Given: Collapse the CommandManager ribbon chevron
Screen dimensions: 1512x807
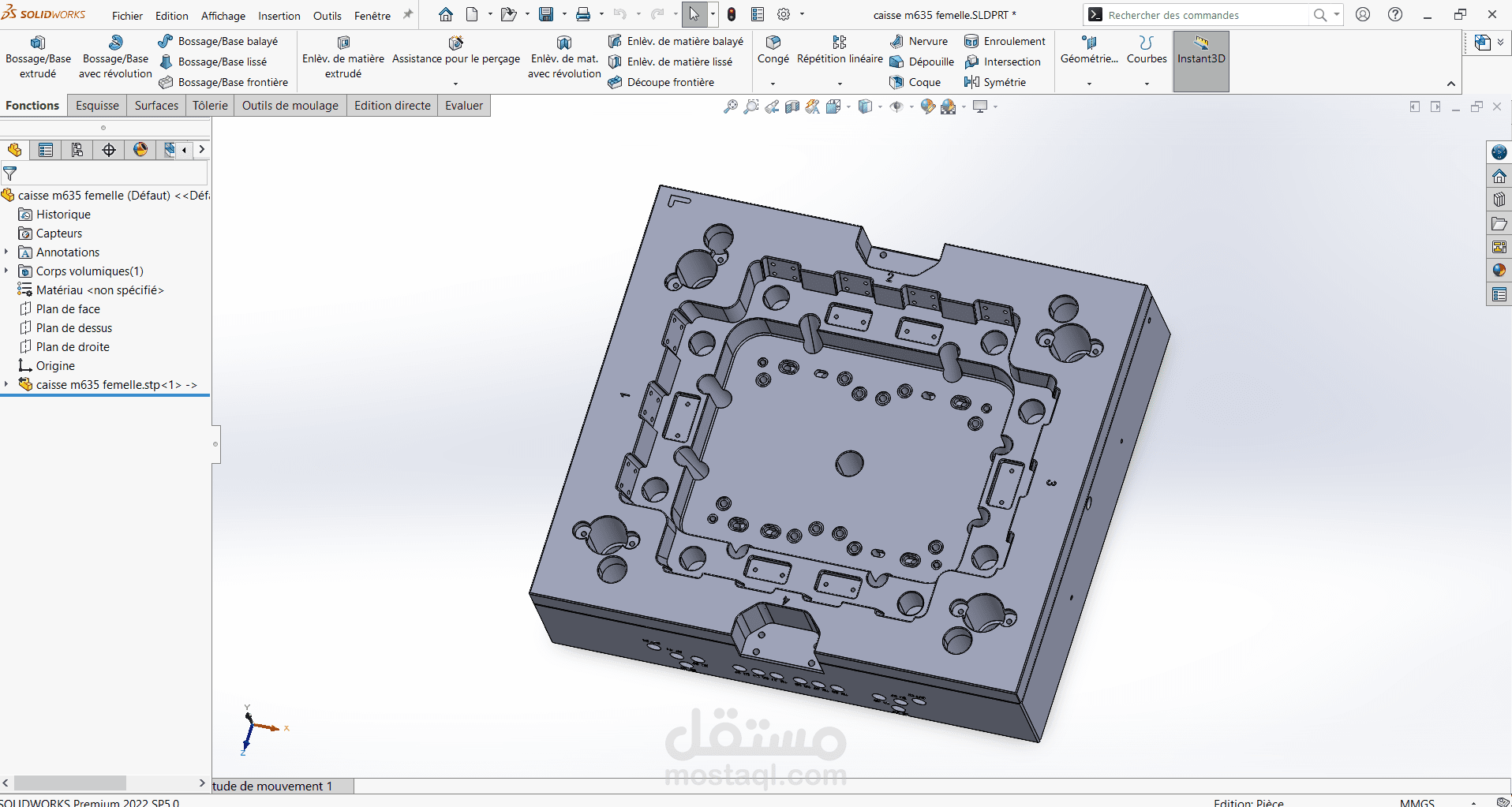Looking at the screenshot, I should (x=1450, y=84).
